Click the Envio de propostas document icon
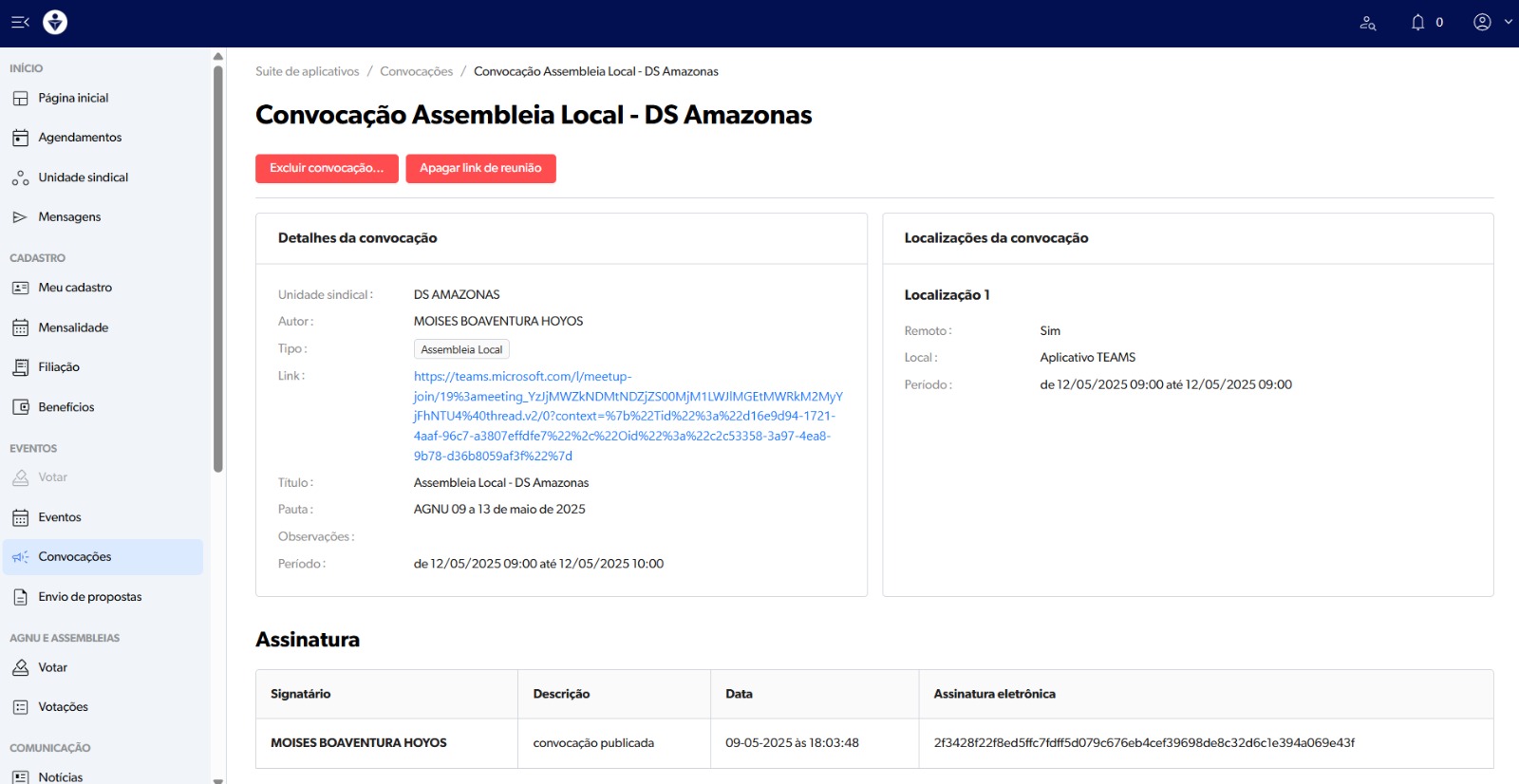This screenshot has height=784, width=1519. tap(20, 597)
